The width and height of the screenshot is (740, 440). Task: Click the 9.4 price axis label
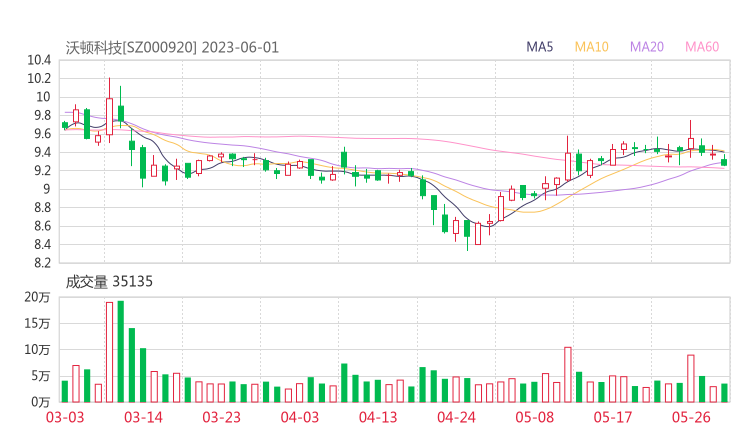pyautogui.click(x=42, y=152)
